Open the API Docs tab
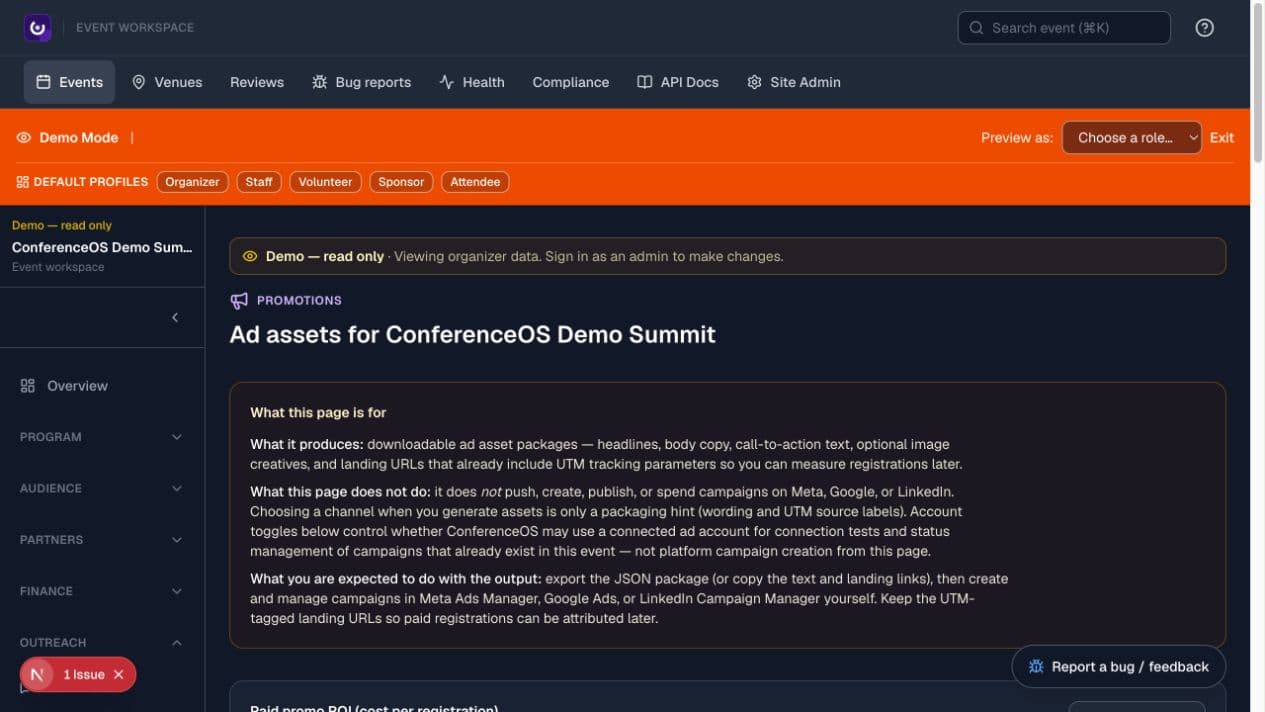Screen dimensions: 1265x712 pyautogui.click(x=678, y=82)
